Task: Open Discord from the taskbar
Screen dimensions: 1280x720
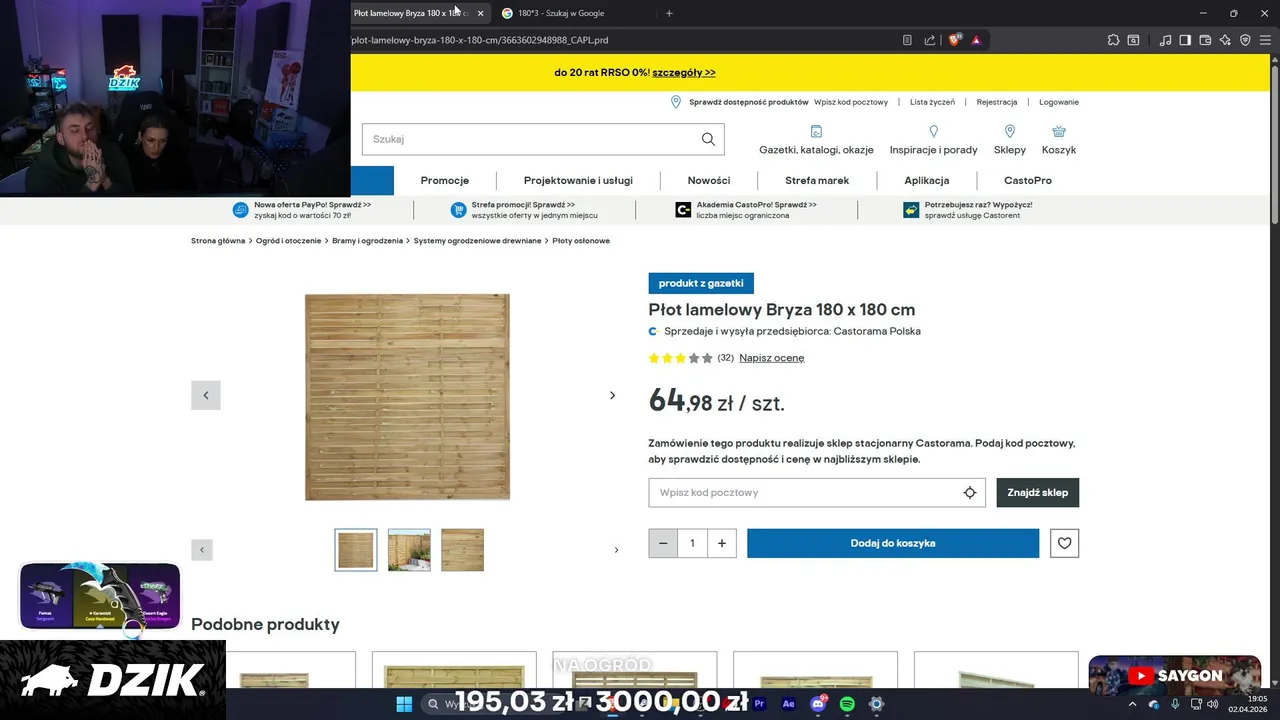Action: 818,704
